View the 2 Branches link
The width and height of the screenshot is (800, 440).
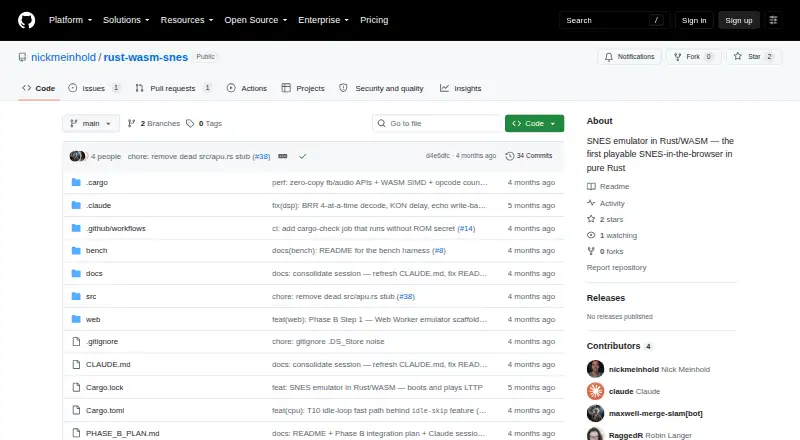pyautogui.click(x=154, y=124)
